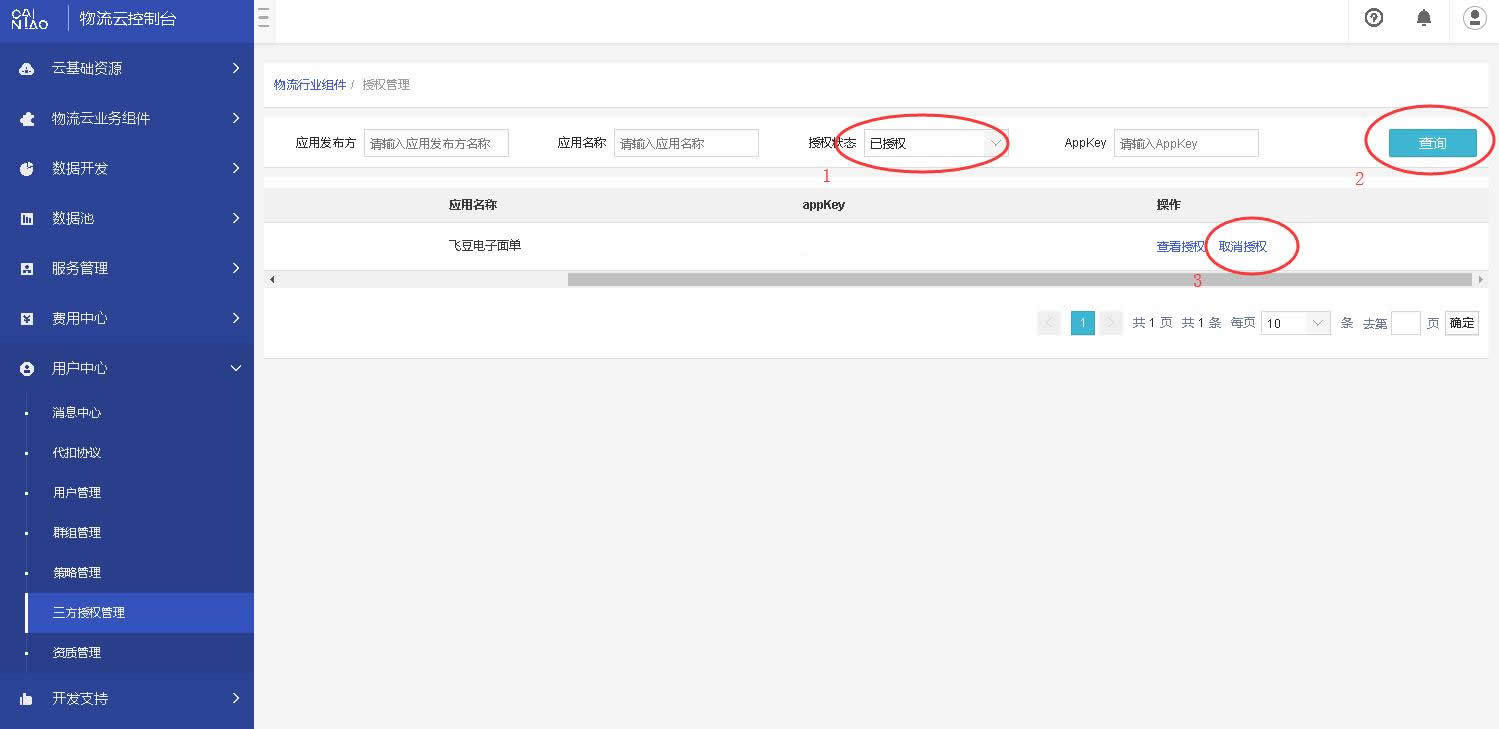
Task: Click the CAINIAO logo
Action: [31, 18]
